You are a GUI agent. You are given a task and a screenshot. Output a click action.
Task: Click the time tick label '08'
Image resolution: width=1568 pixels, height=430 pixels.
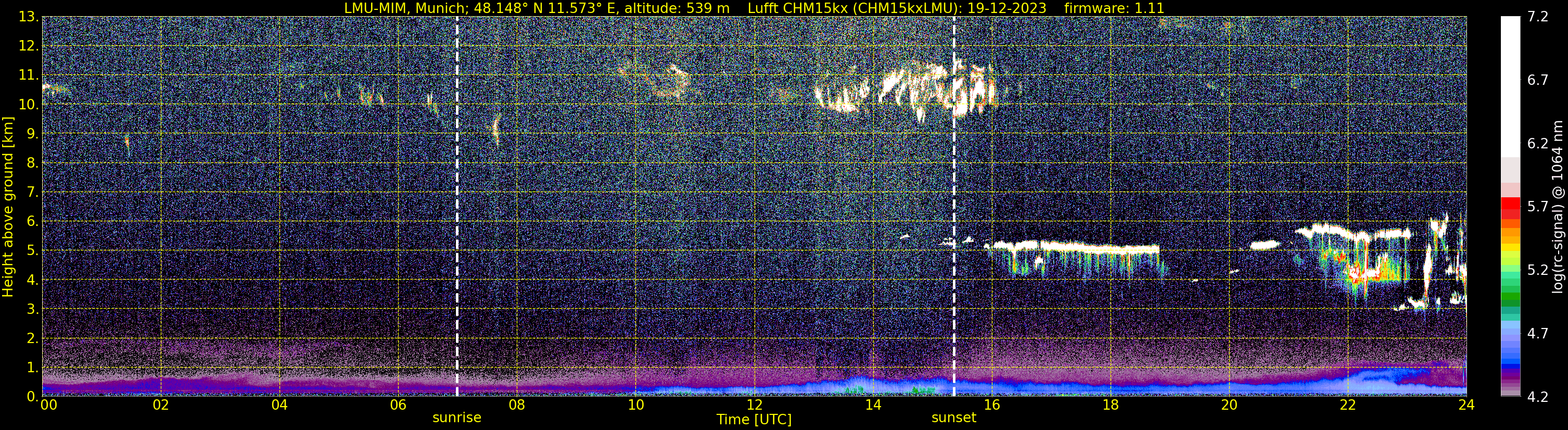coord(517,405)
